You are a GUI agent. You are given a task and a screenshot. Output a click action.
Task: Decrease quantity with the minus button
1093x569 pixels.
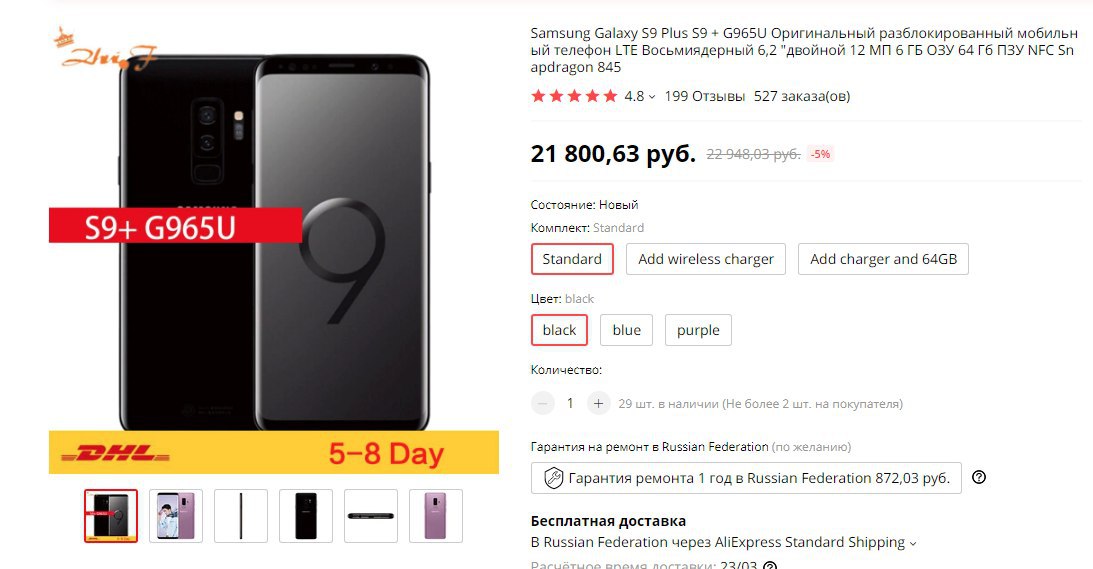coord(542,403)
